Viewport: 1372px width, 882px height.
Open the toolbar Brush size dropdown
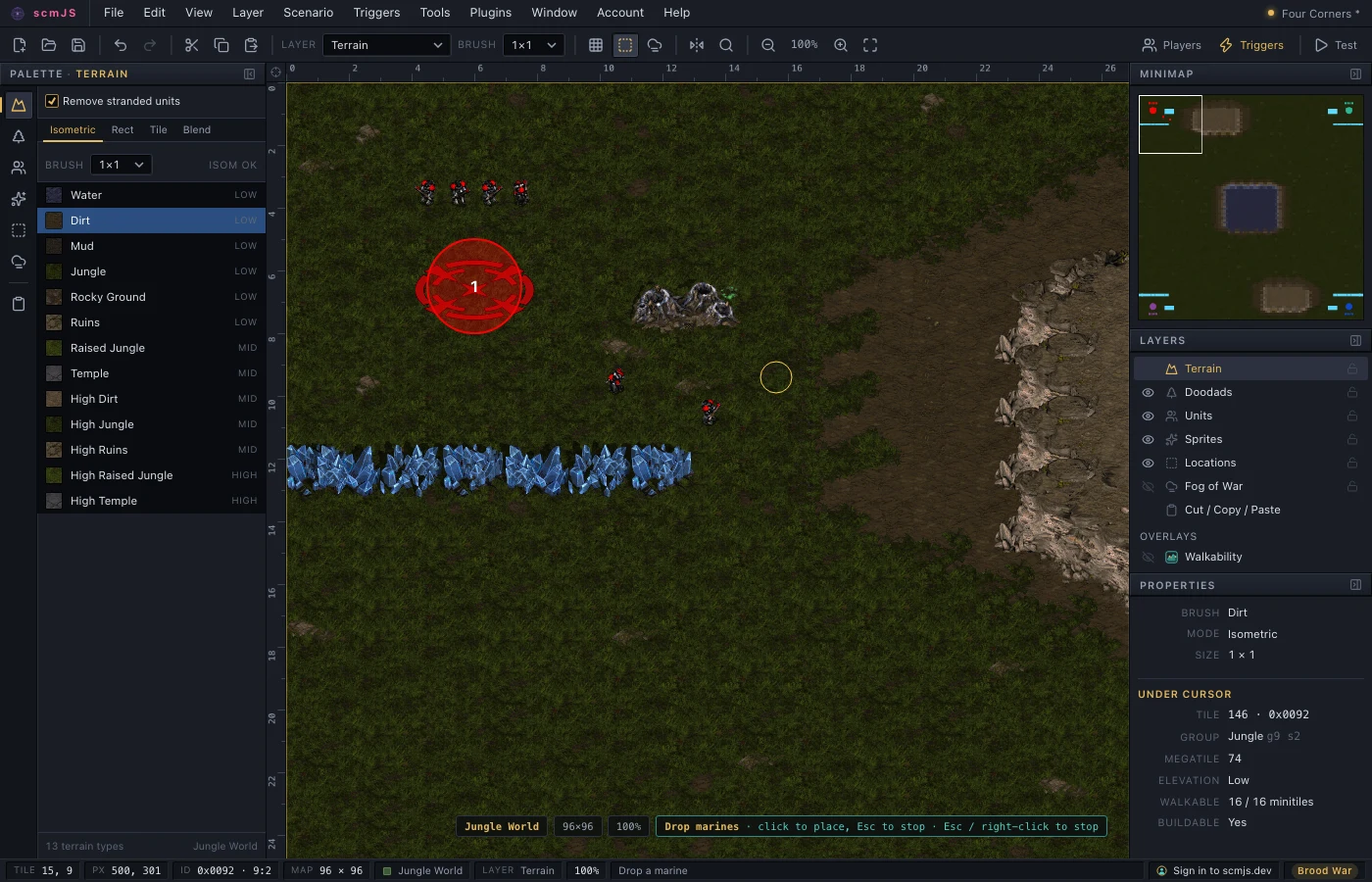(x=534, y=45)
